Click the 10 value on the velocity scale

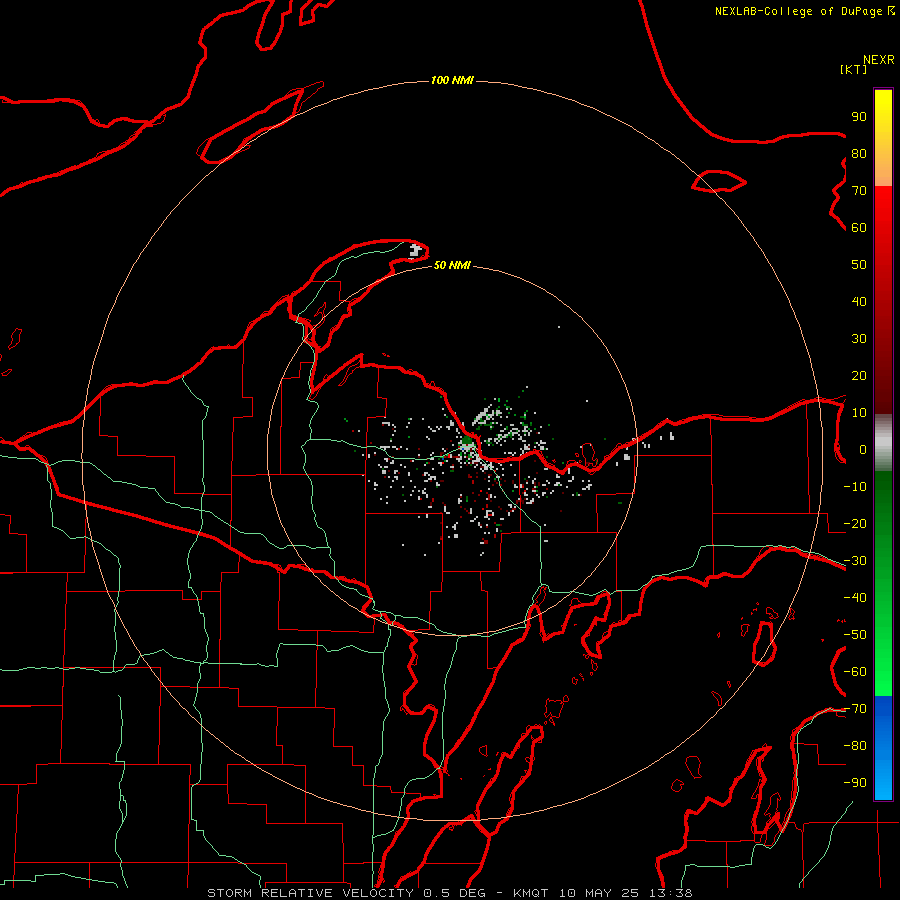coord(859,413)
